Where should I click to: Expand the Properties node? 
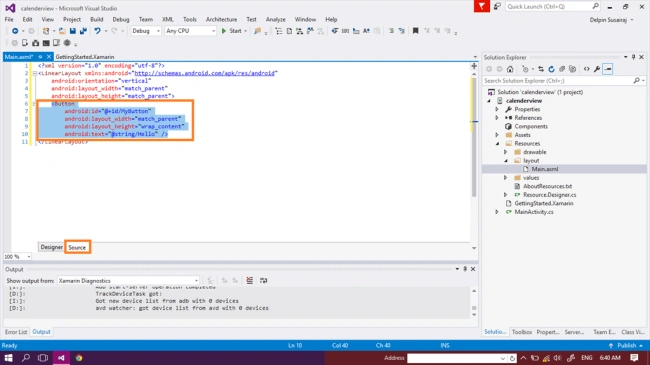pos(497,110)
